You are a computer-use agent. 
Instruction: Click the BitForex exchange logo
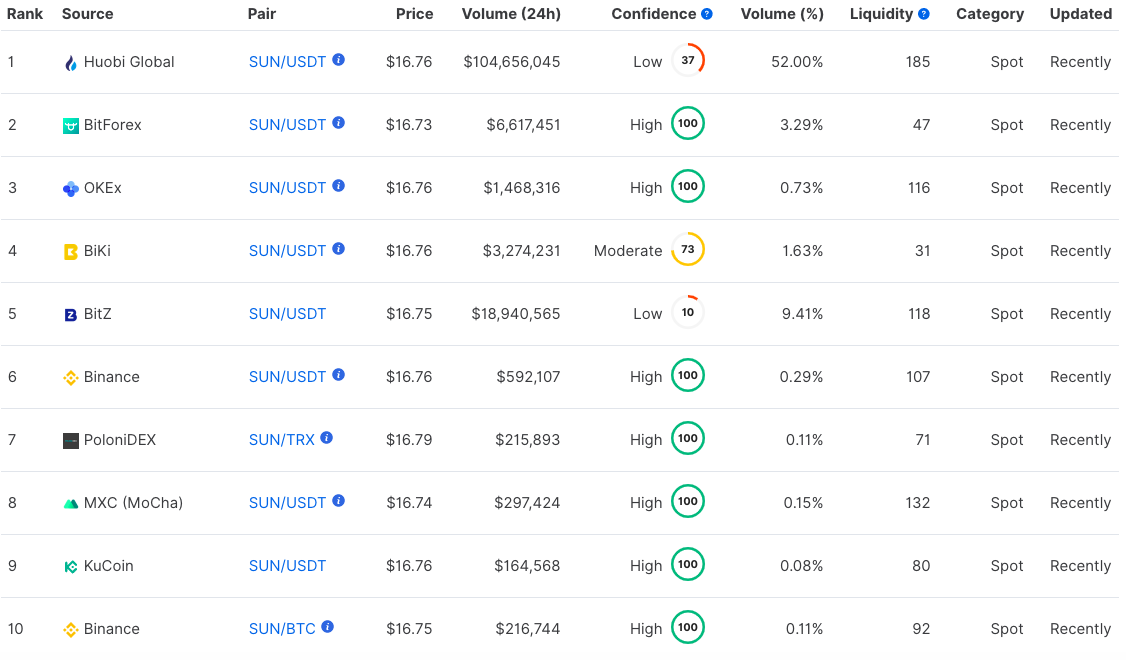pyautogui.click(x=71, y=126)
